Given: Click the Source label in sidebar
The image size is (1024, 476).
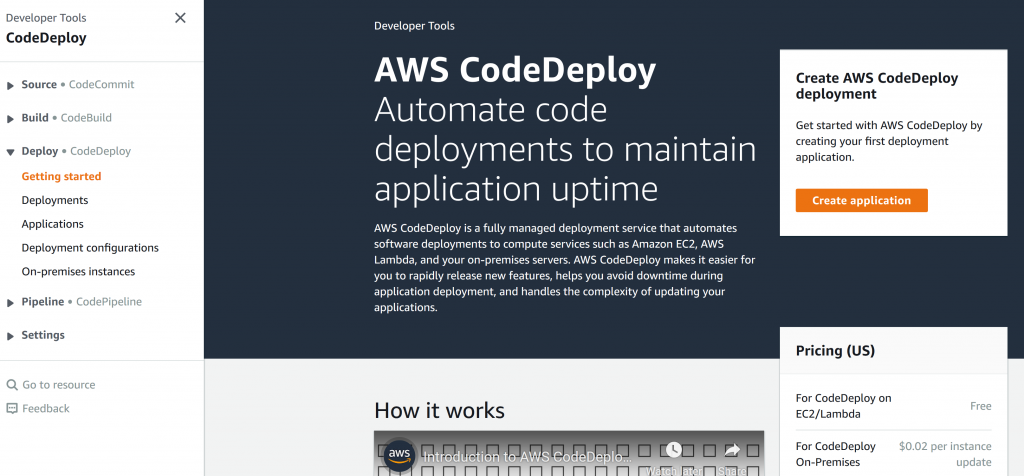Looking at the screenshot, I should tap(39, 84).
